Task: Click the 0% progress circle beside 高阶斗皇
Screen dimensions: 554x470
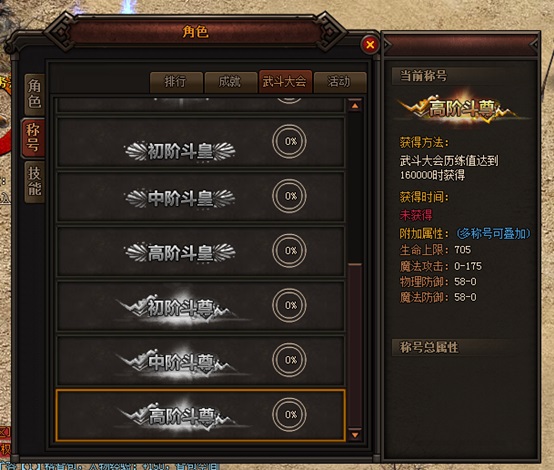Action: tap(289, 251)
